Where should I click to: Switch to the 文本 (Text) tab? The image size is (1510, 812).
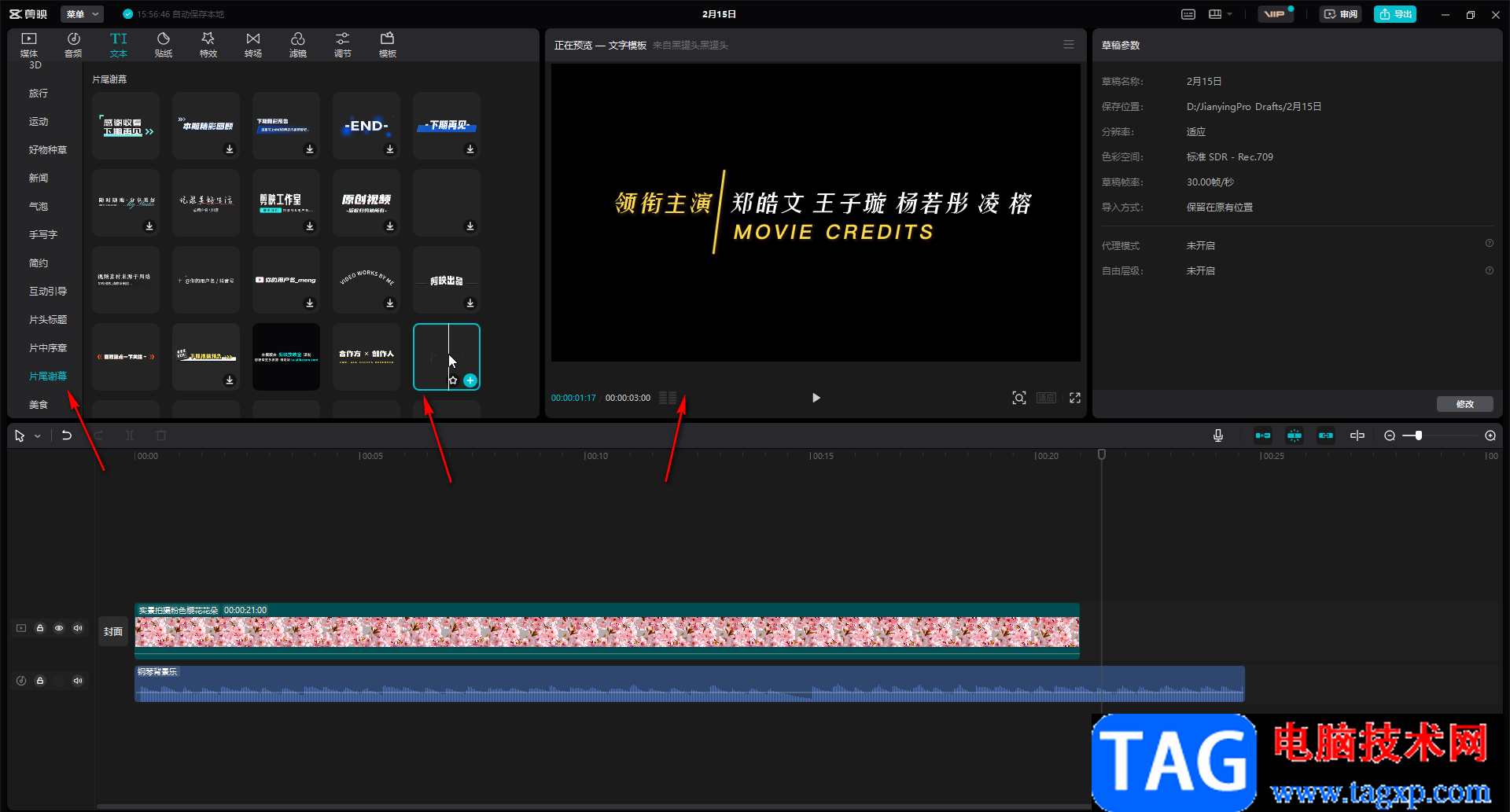119,45
